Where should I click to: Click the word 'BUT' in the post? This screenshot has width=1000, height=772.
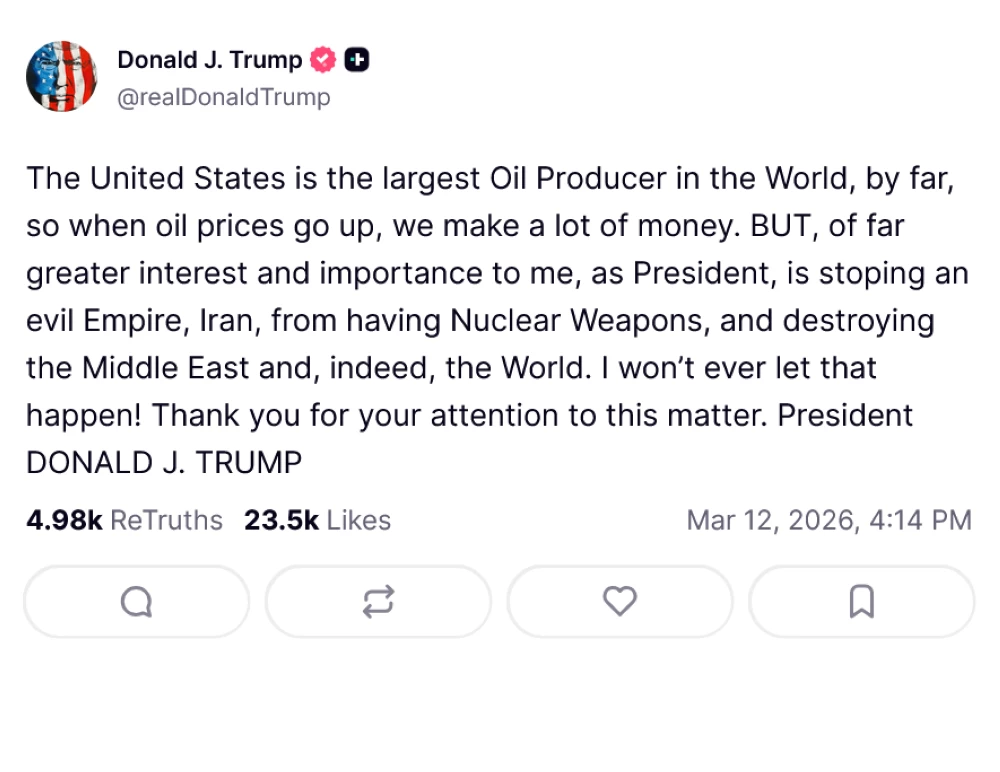pyautogui.click(x=774, y=226)
